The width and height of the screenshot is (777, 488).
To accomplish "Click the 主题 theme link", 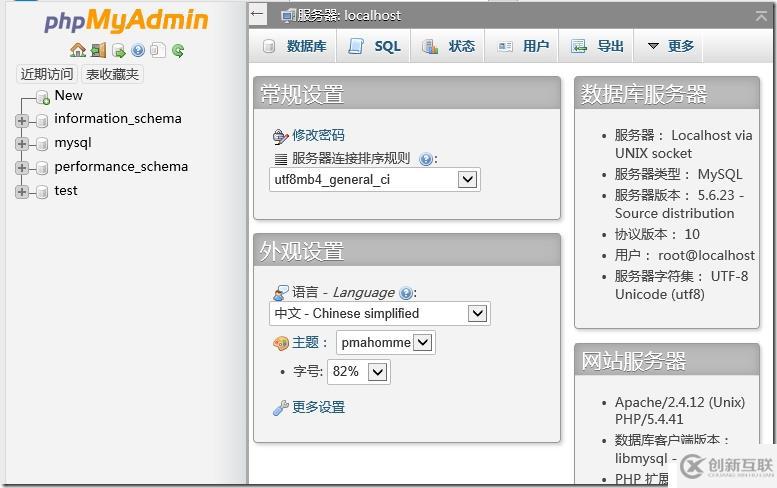I will click(305, 342).
